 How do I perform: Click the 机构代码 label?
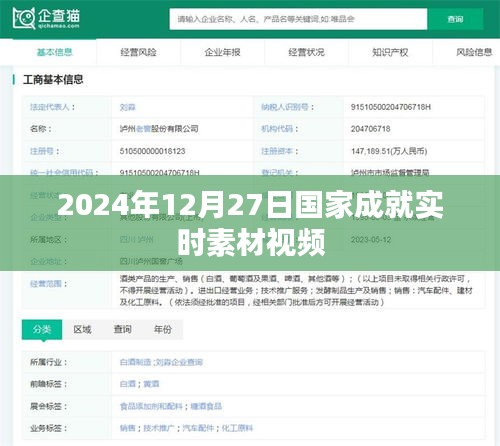tap(279, 129)
